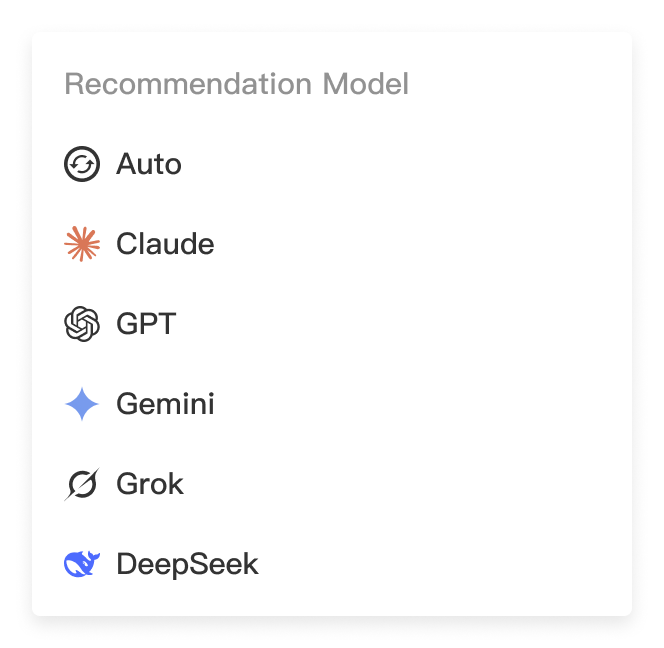Viewport: 664px width, 648px height.
Task: Click the "DeepSeek" text label
Action: pos(187,564)
